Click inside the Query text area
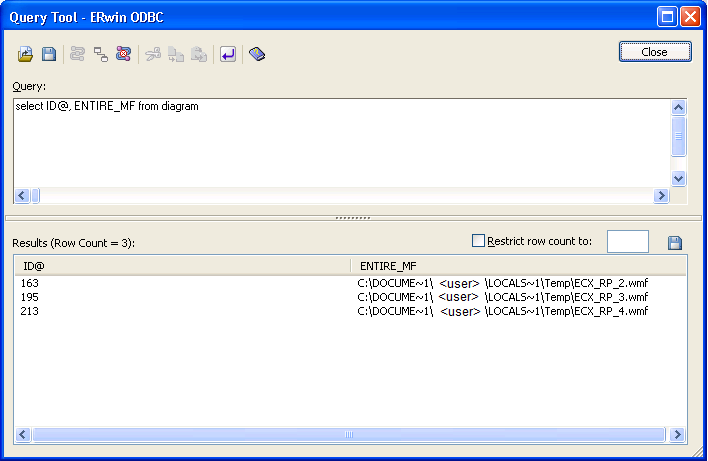 [x=342, y=143]
